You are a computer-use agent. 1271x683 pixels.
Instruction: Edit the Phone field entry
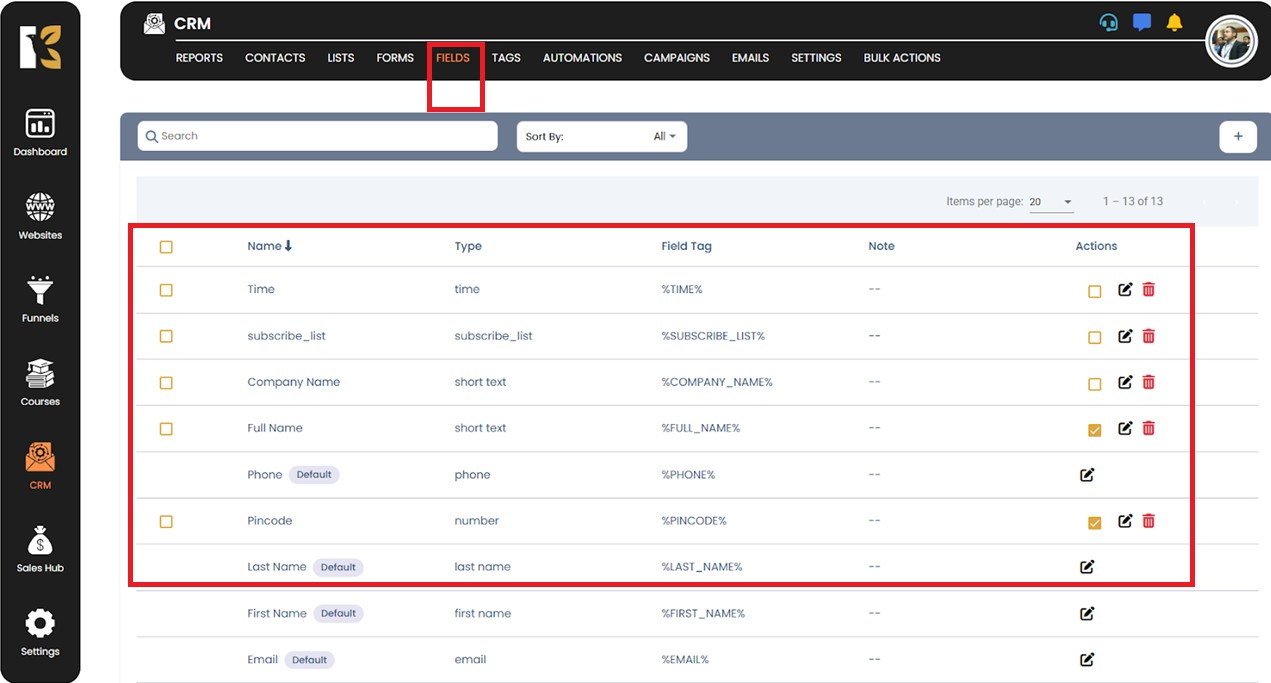click(1087, 475)
